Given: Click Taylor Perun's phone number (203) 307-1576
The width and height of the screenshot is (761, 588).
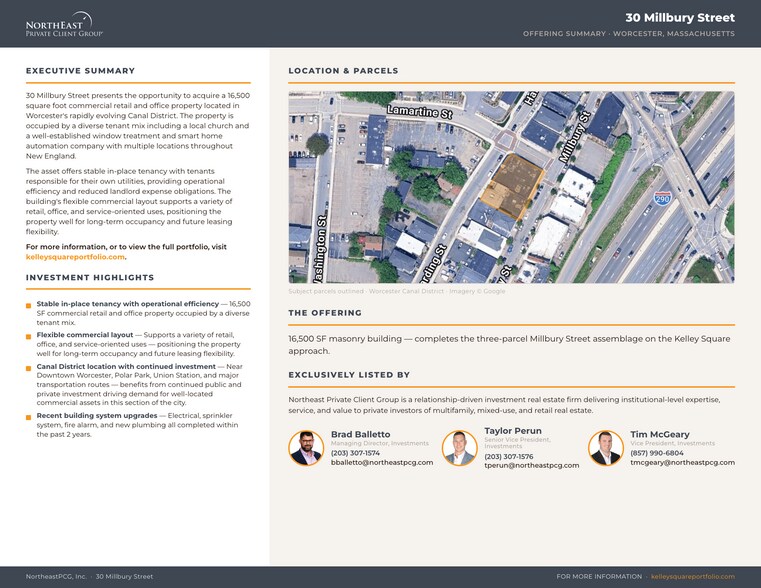Looking at the screenshot, I should coord(509,457).
